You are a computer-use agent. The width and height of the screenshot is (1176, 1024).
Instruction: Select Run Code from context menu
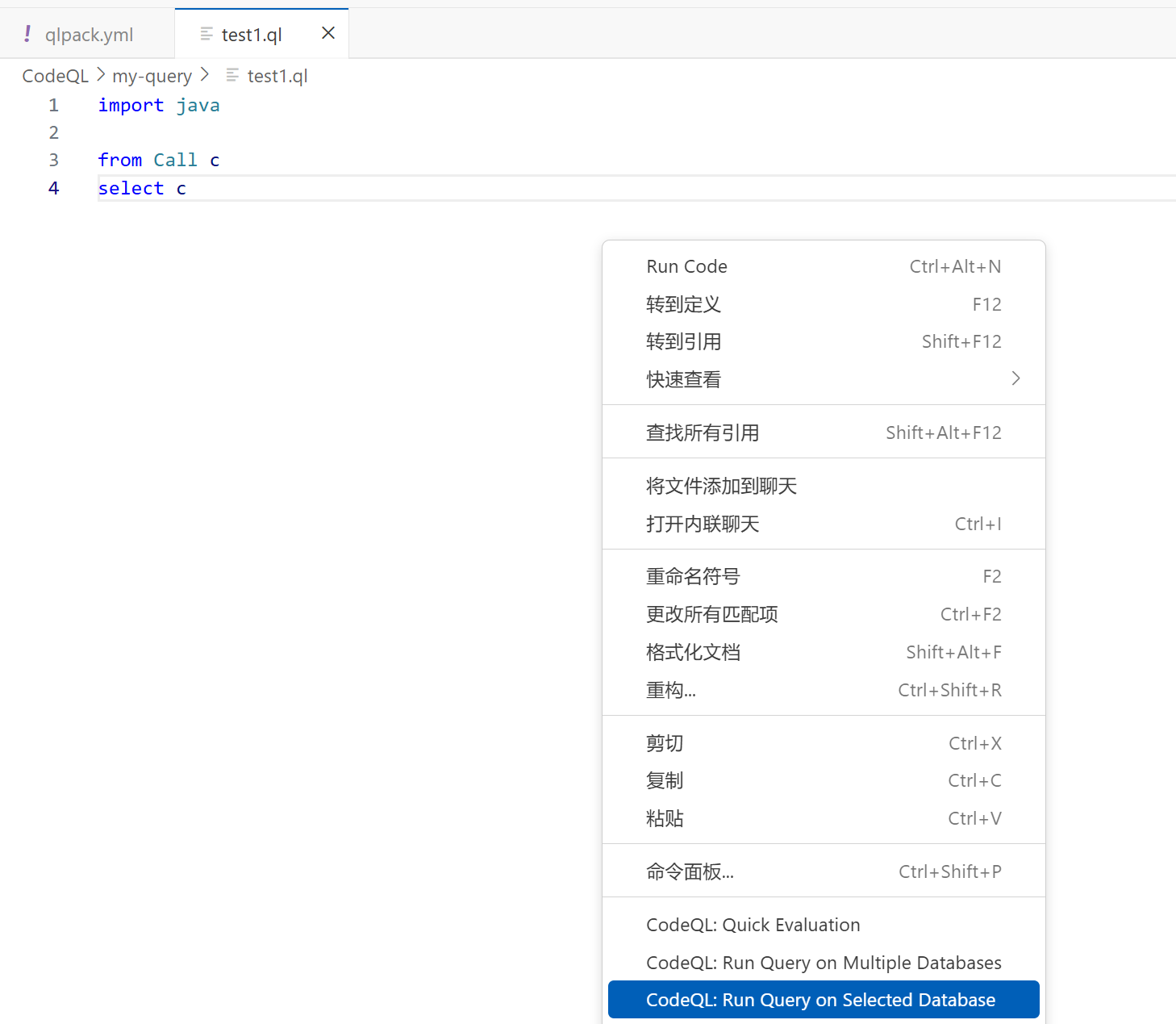pos(686,266)
